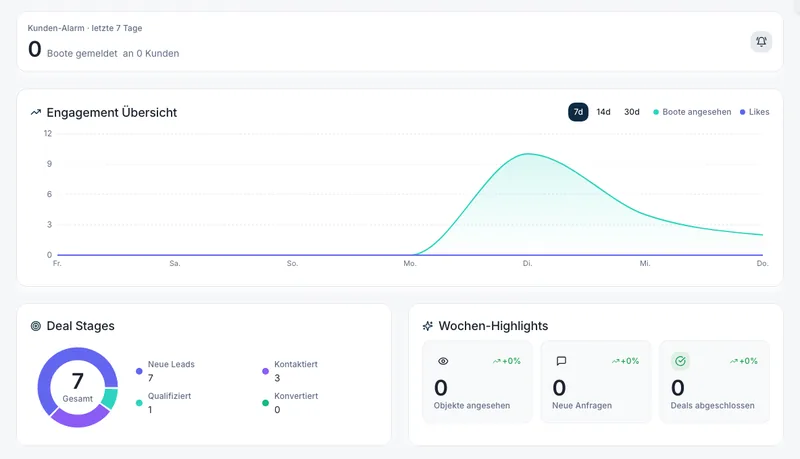This screenshot has height=459, width=800.
Task: Click the Wochen-Highlights heading
Action: pos(493,326)
